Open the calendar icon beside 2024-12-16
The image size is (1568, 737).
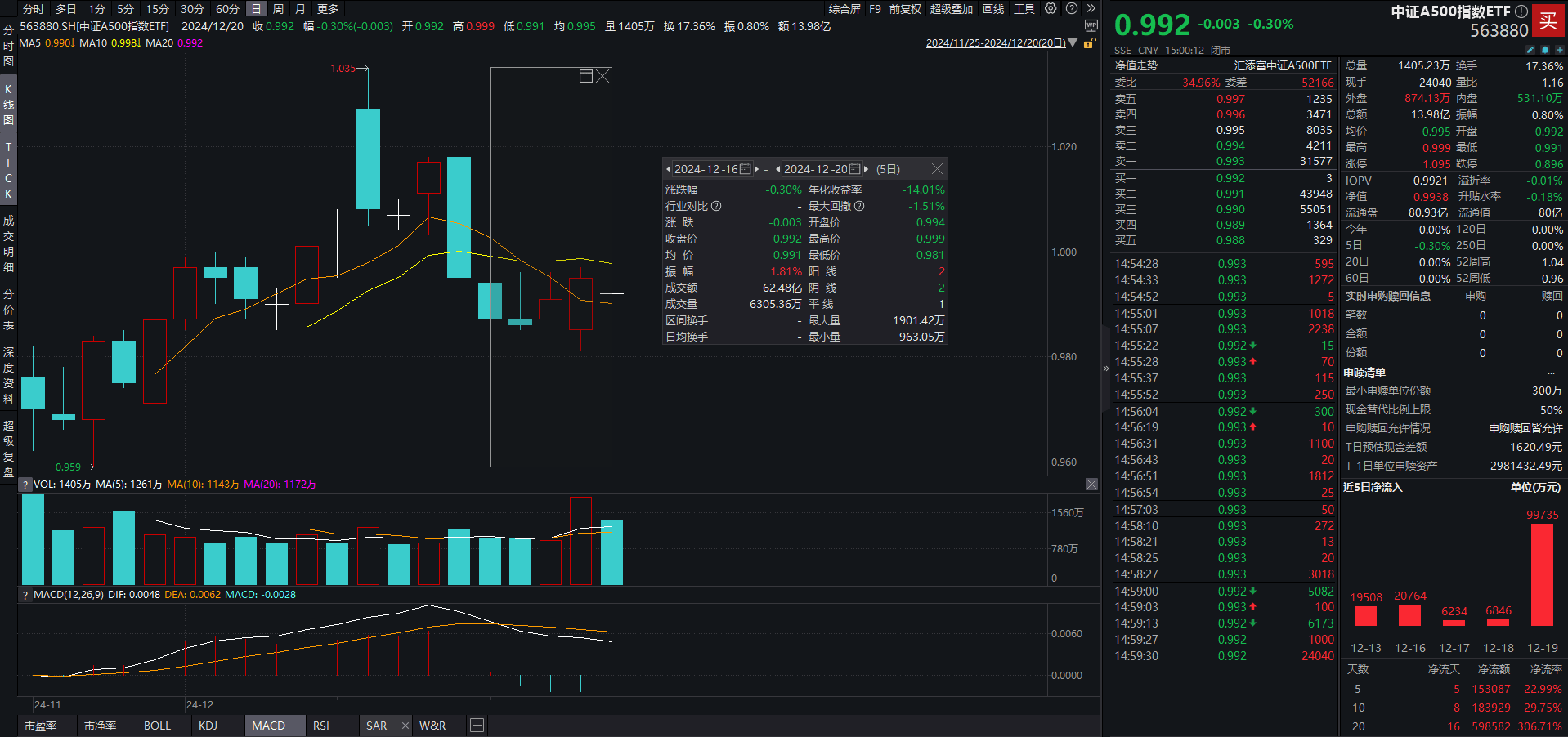tap(745, 169)
